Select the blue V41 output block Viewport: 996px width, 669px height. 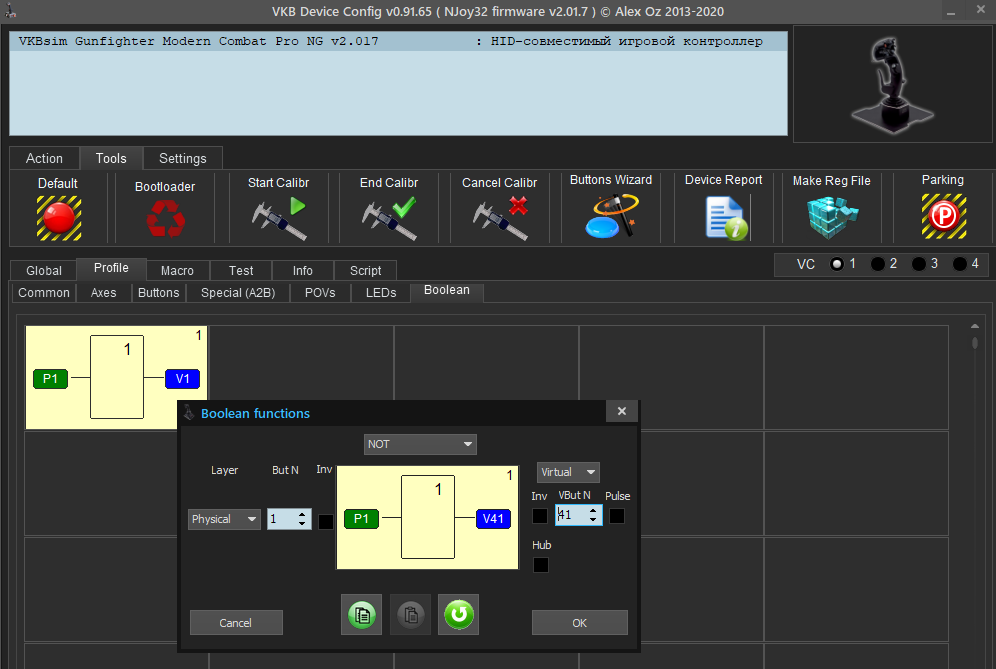[494, 518]
